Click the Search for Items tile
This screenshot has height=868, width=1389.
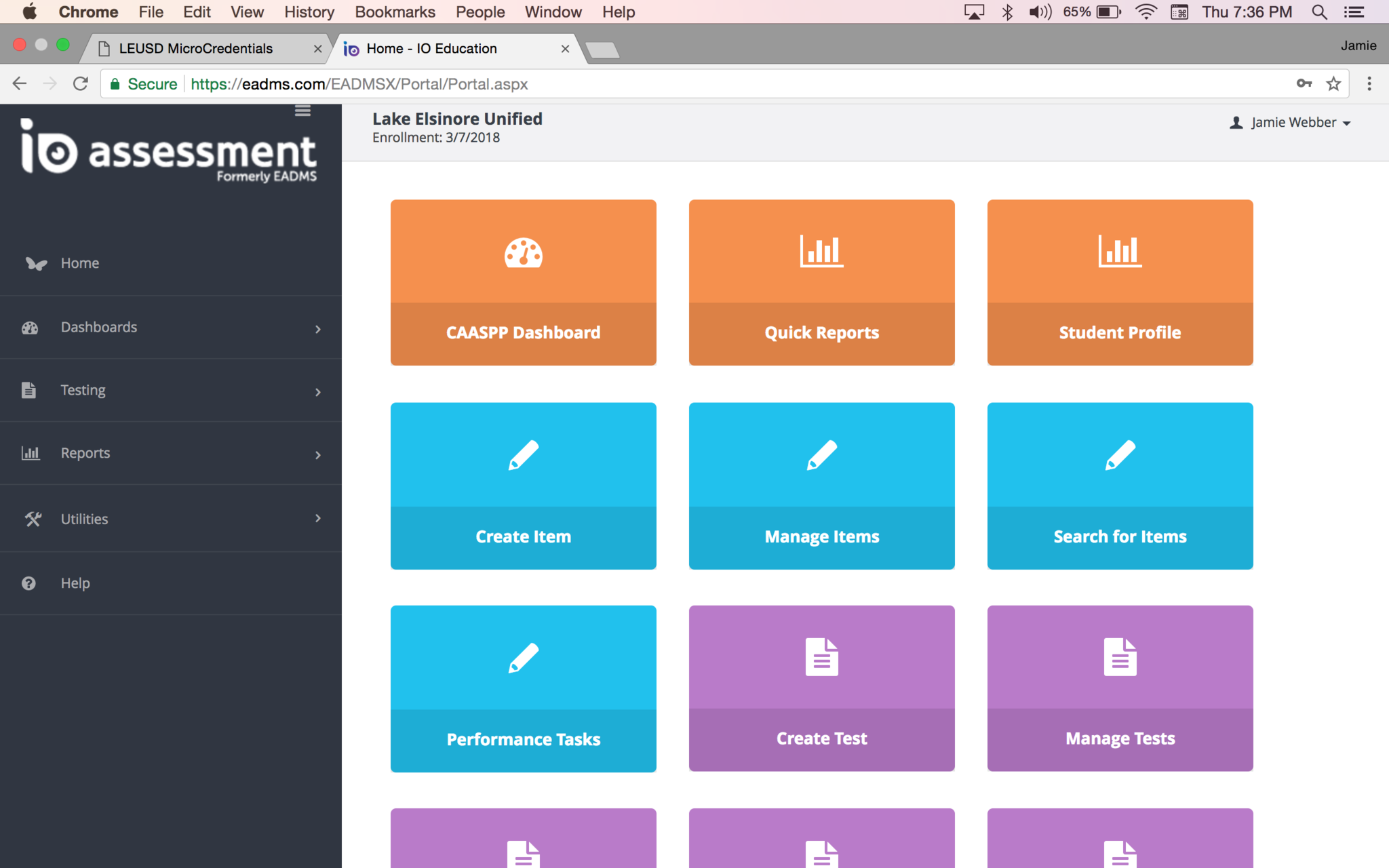click(1120, 486)
